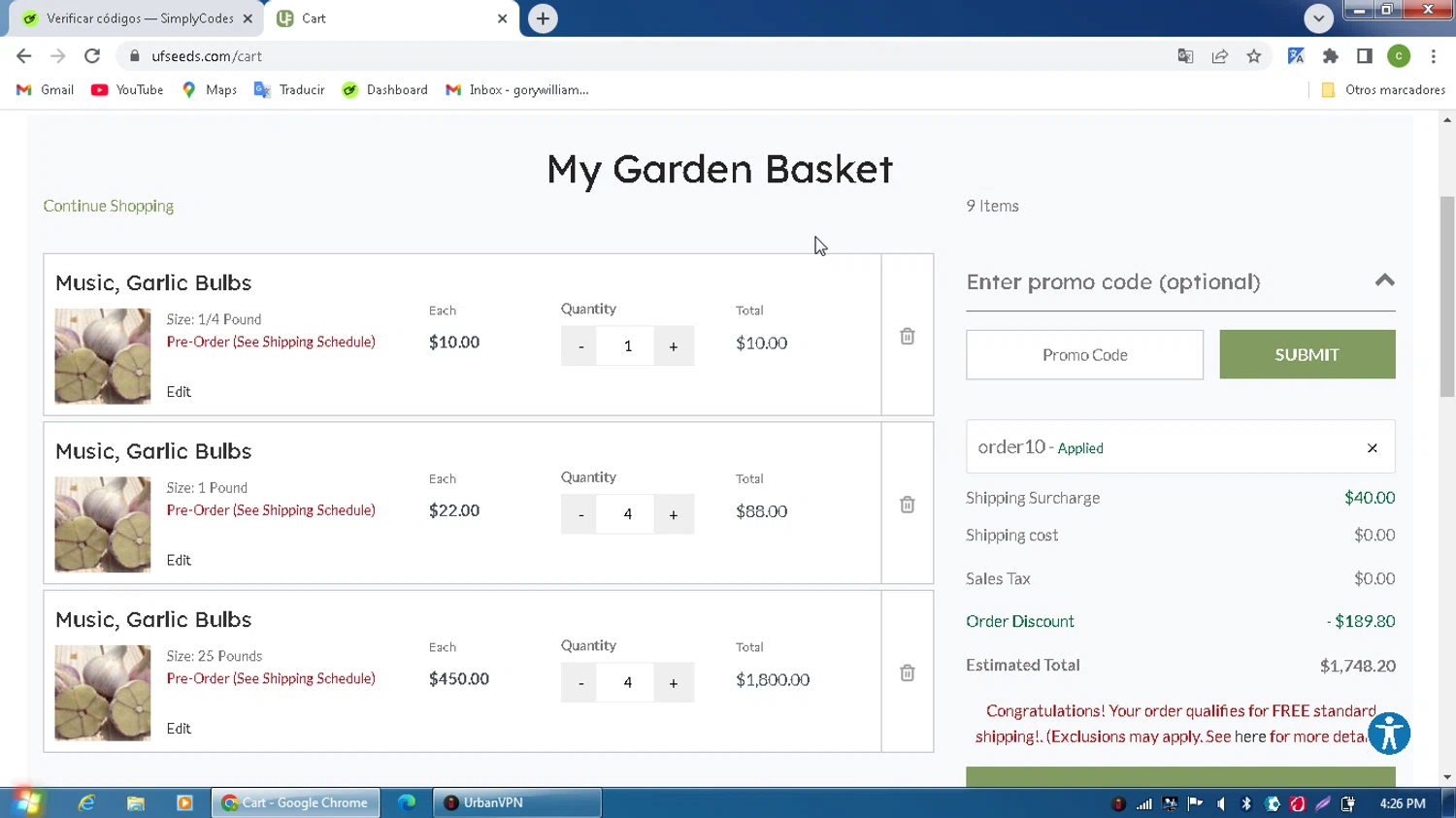Viewport: 1456px width, 818px height.
Task: Open the Inbox gorywilliam bookmark
Action: pos(517,89)
